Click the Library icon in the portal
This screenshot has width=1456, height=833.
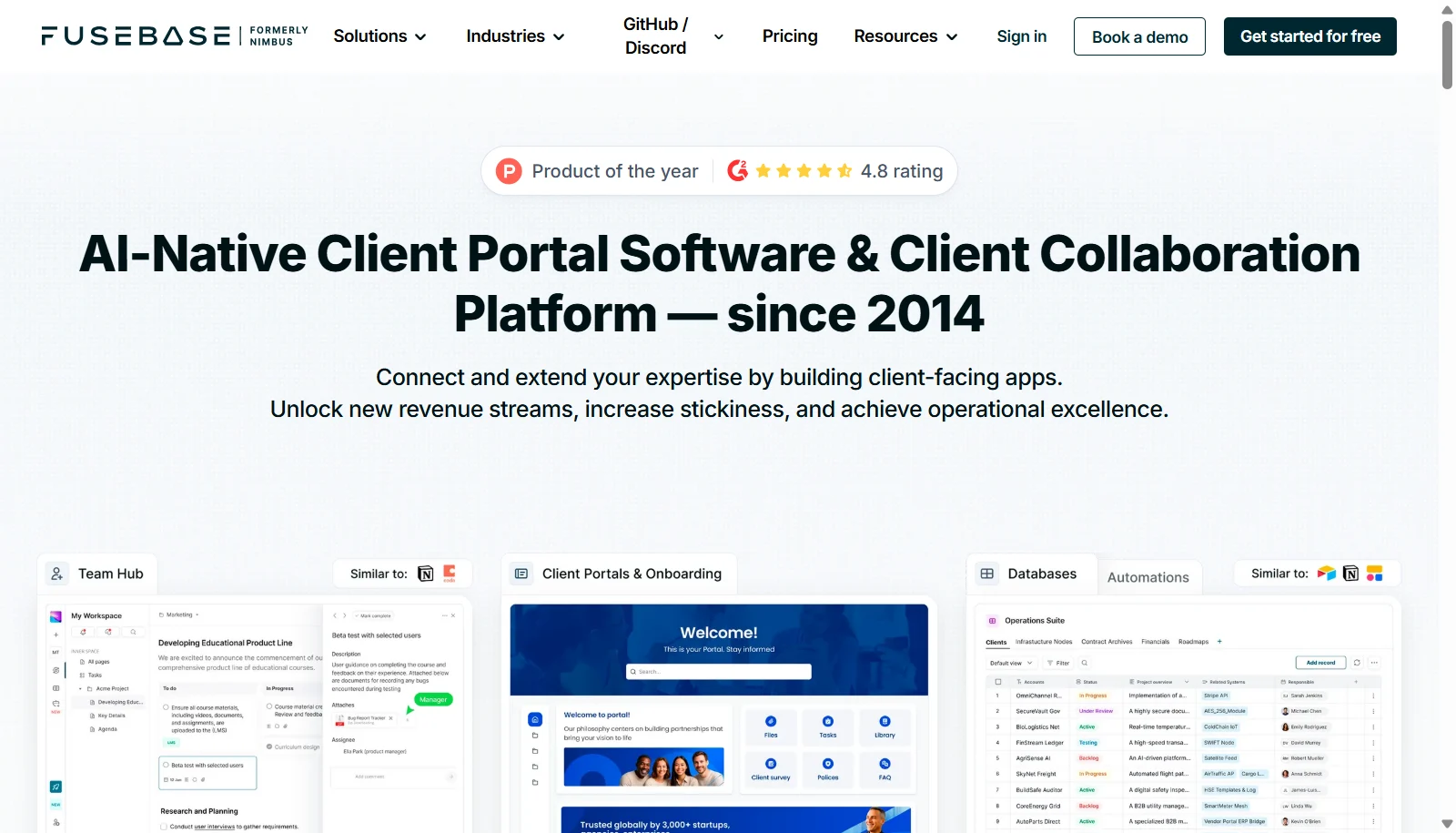885,721
